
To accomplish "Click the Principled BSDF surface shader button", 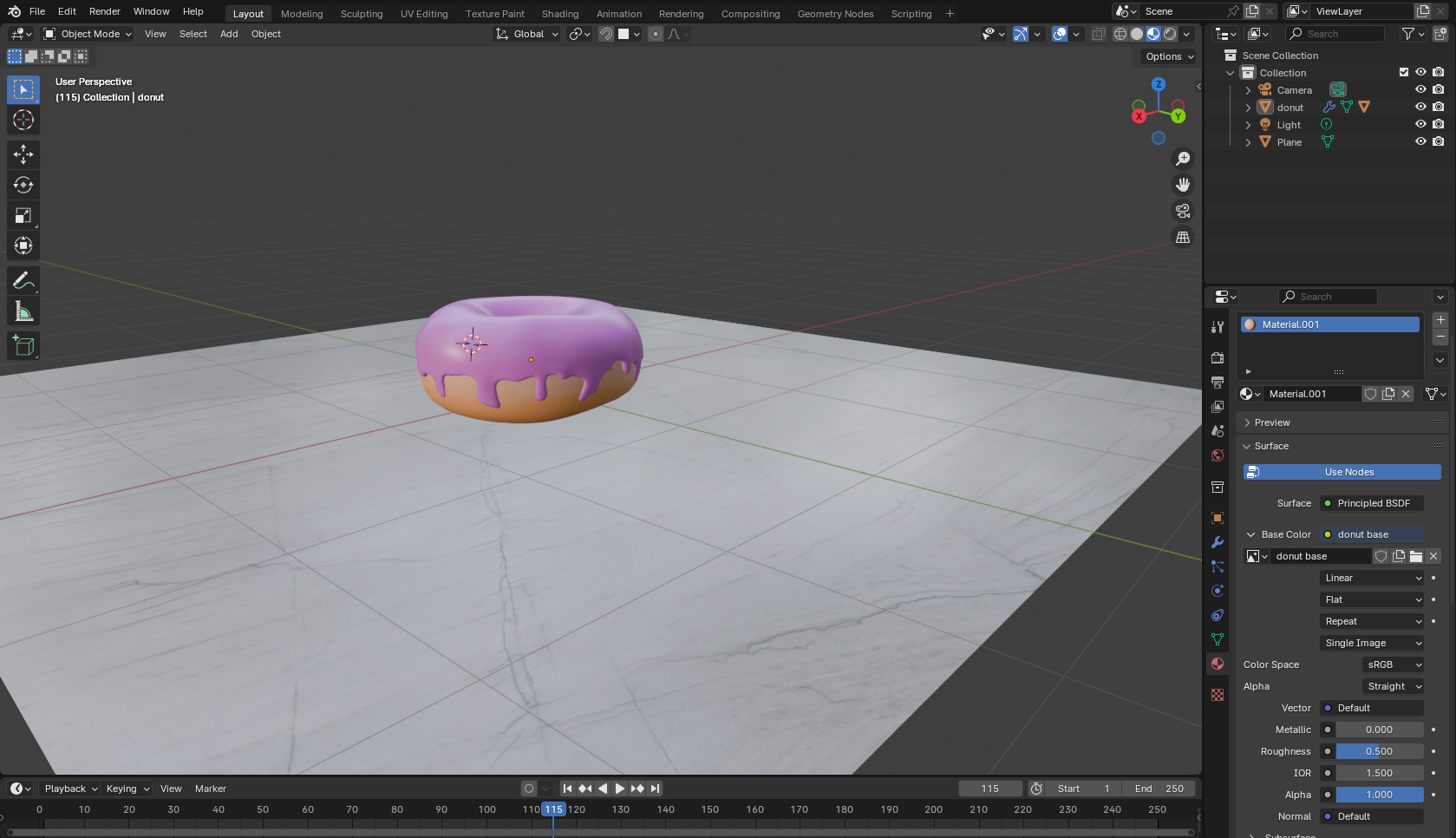I will click(x=1372, y=503).
